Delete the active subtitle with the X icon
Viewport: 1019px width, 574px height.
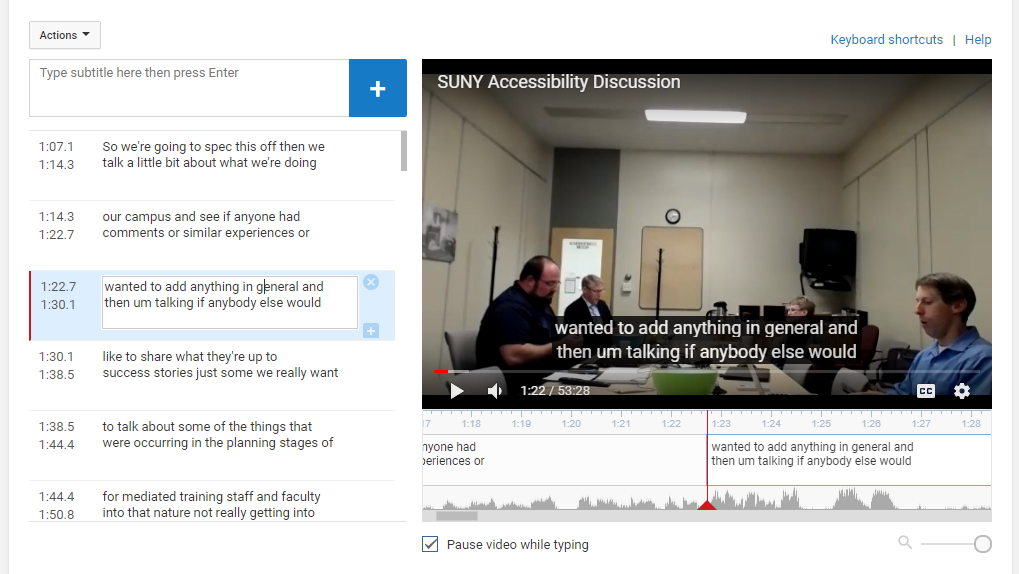coord(371,282)
